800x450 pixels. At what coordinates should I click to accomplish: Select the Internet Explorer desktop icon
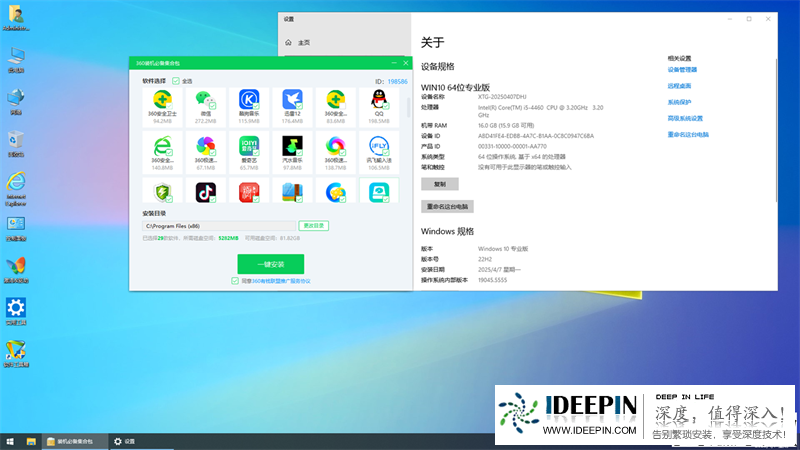tap(16, 189)
